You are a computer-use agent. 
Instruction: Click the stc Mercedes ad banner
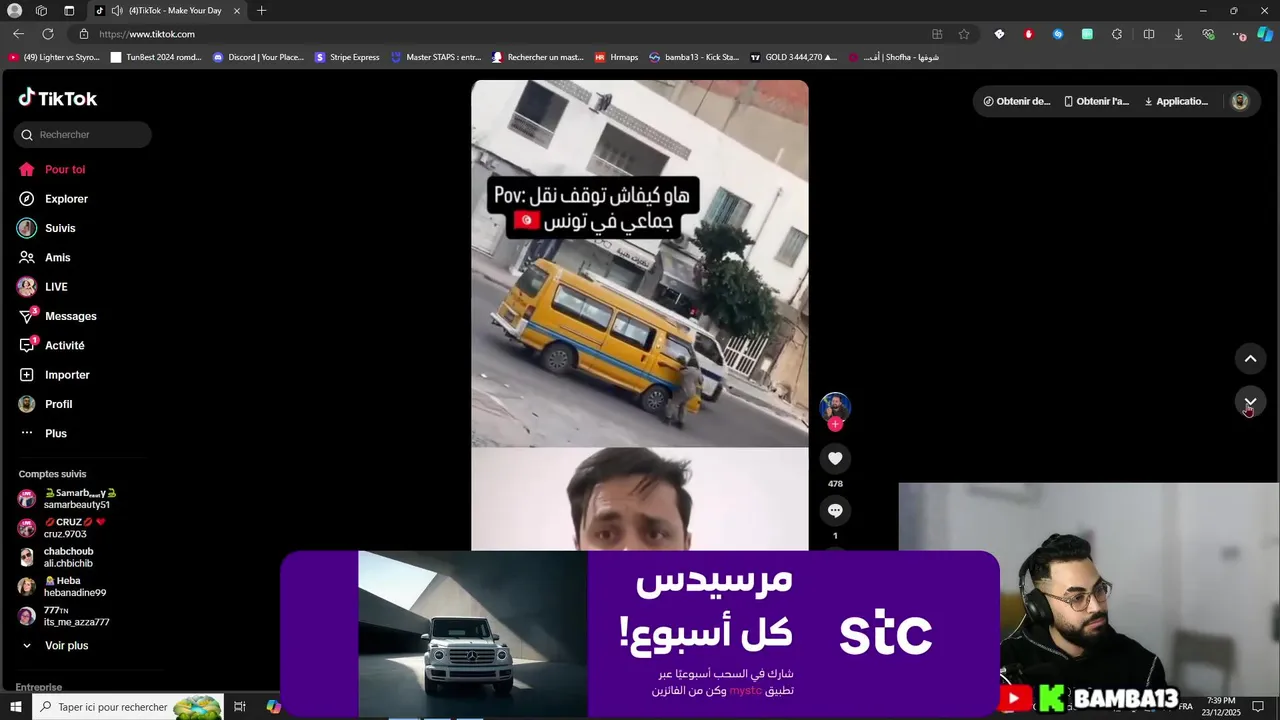tap(640, 634)
